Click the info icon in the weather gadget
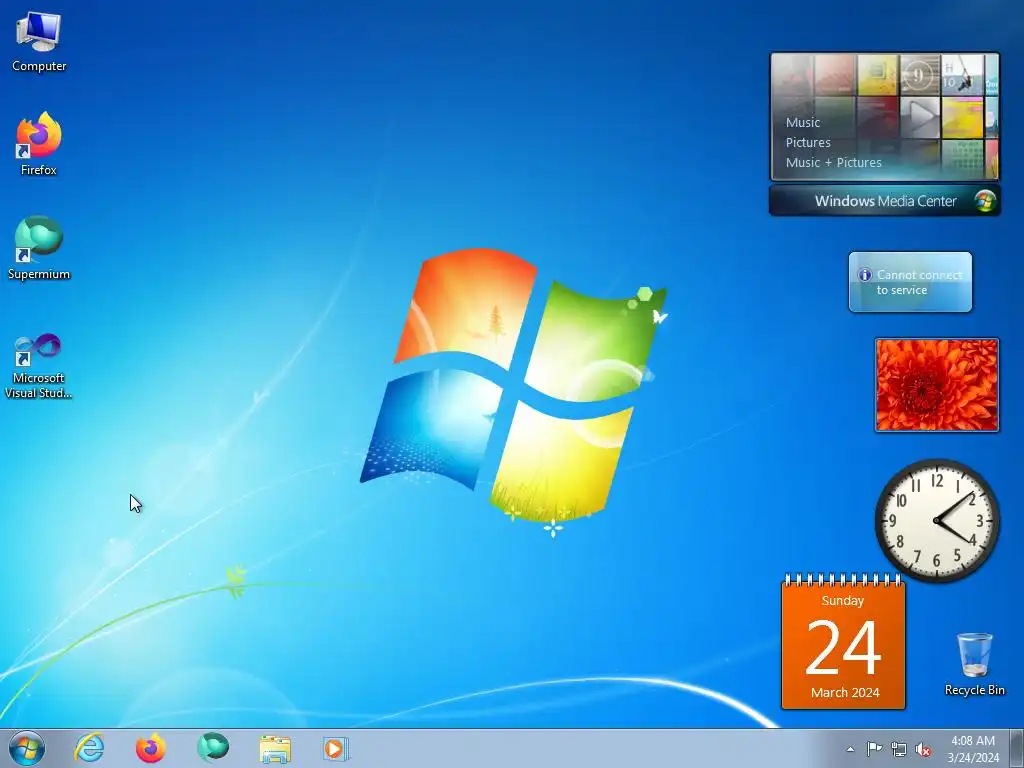This screenshot has height=768, width=1024. [865, 275]
